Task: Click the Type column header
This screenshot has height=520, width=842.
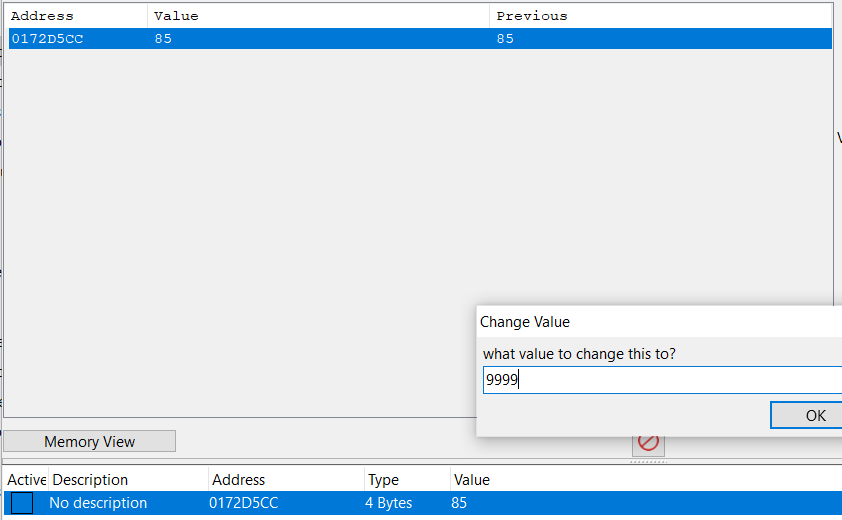Action: point(383,480)
